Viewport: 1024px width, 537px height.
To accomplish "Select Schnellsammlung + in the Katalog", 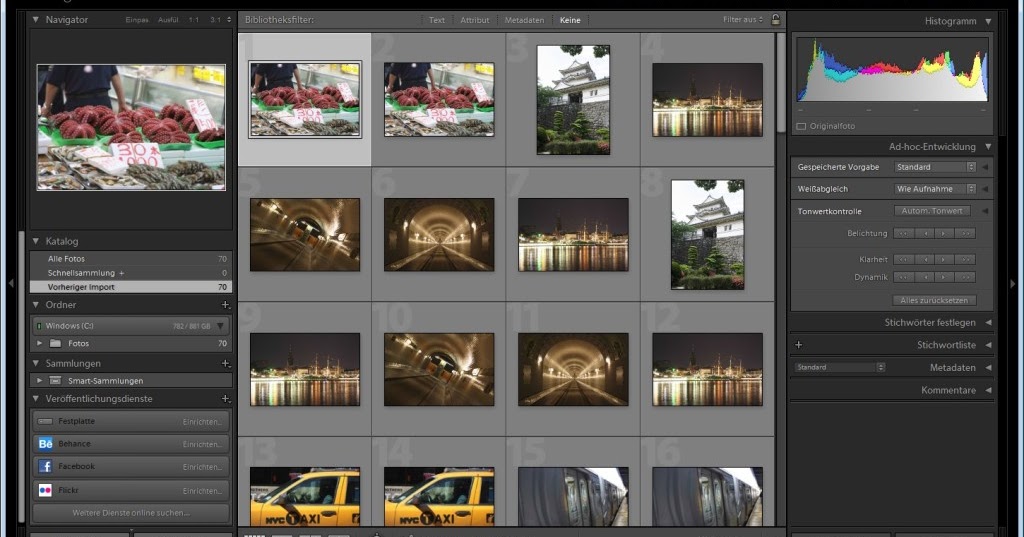I will coord(131,273).
